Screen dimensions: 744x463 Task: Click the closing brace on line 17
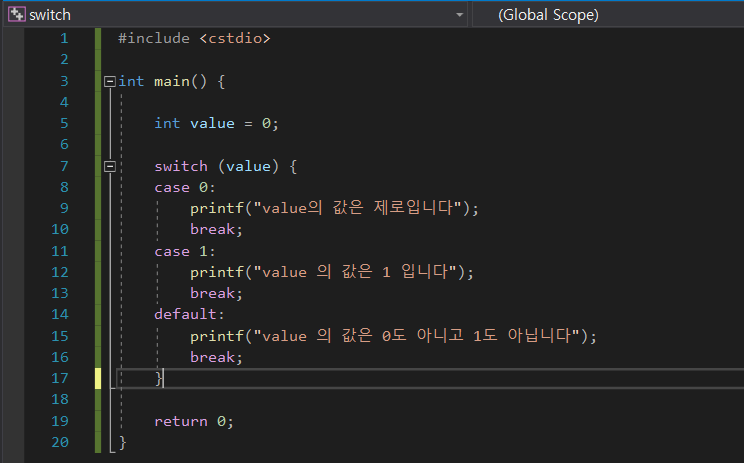(159, 379)
